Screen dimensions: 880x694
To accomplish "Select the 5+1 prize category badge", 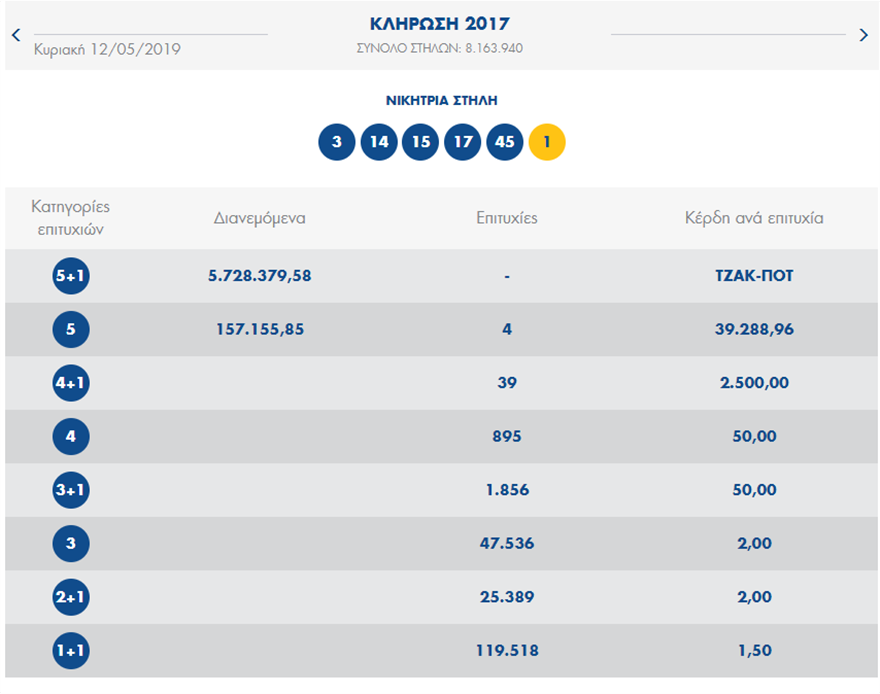I will (x=69, y=276).
